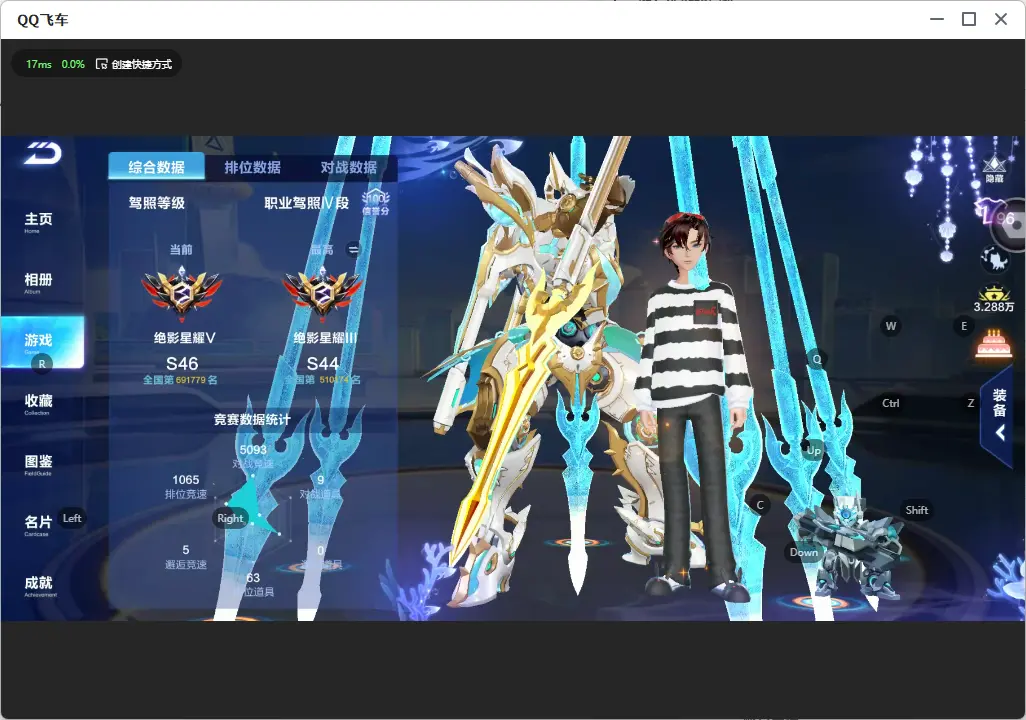Viewport: 1026px width, 720px height.
Task: Click the Left key overlay button
Action: point(72,518)
